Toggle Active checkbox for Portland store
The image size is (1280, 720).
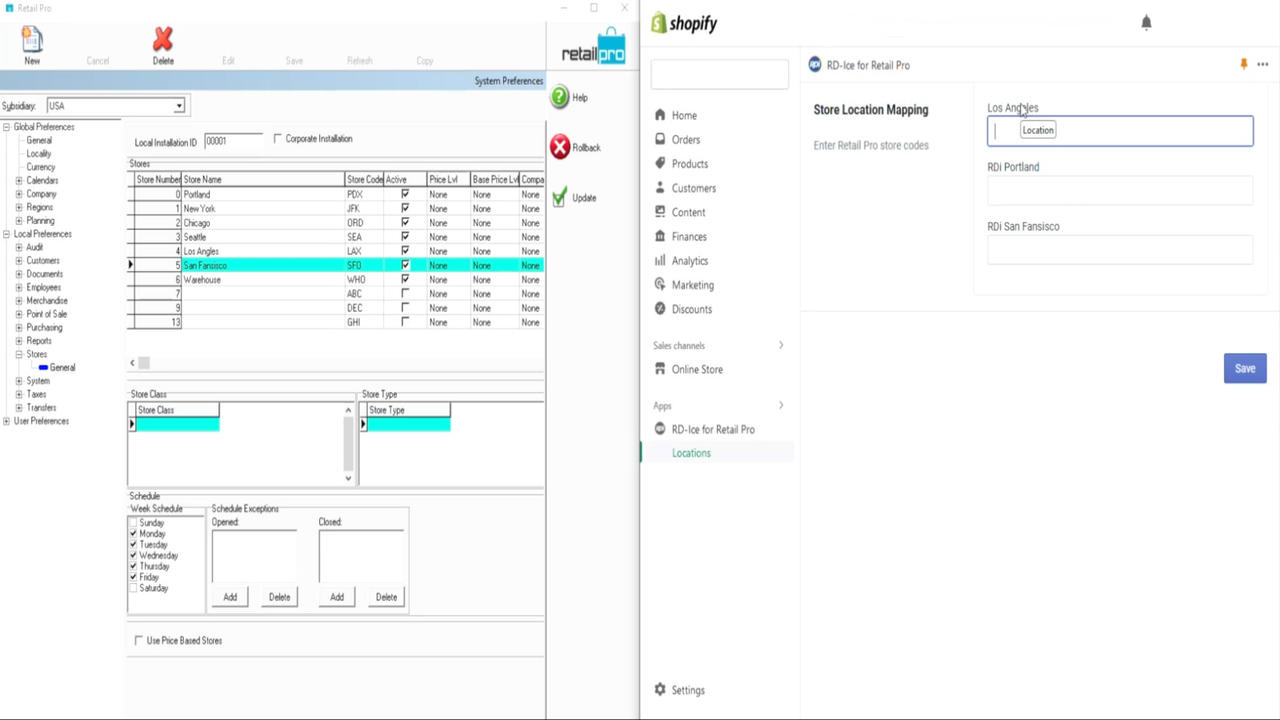[x=405, y=194]
